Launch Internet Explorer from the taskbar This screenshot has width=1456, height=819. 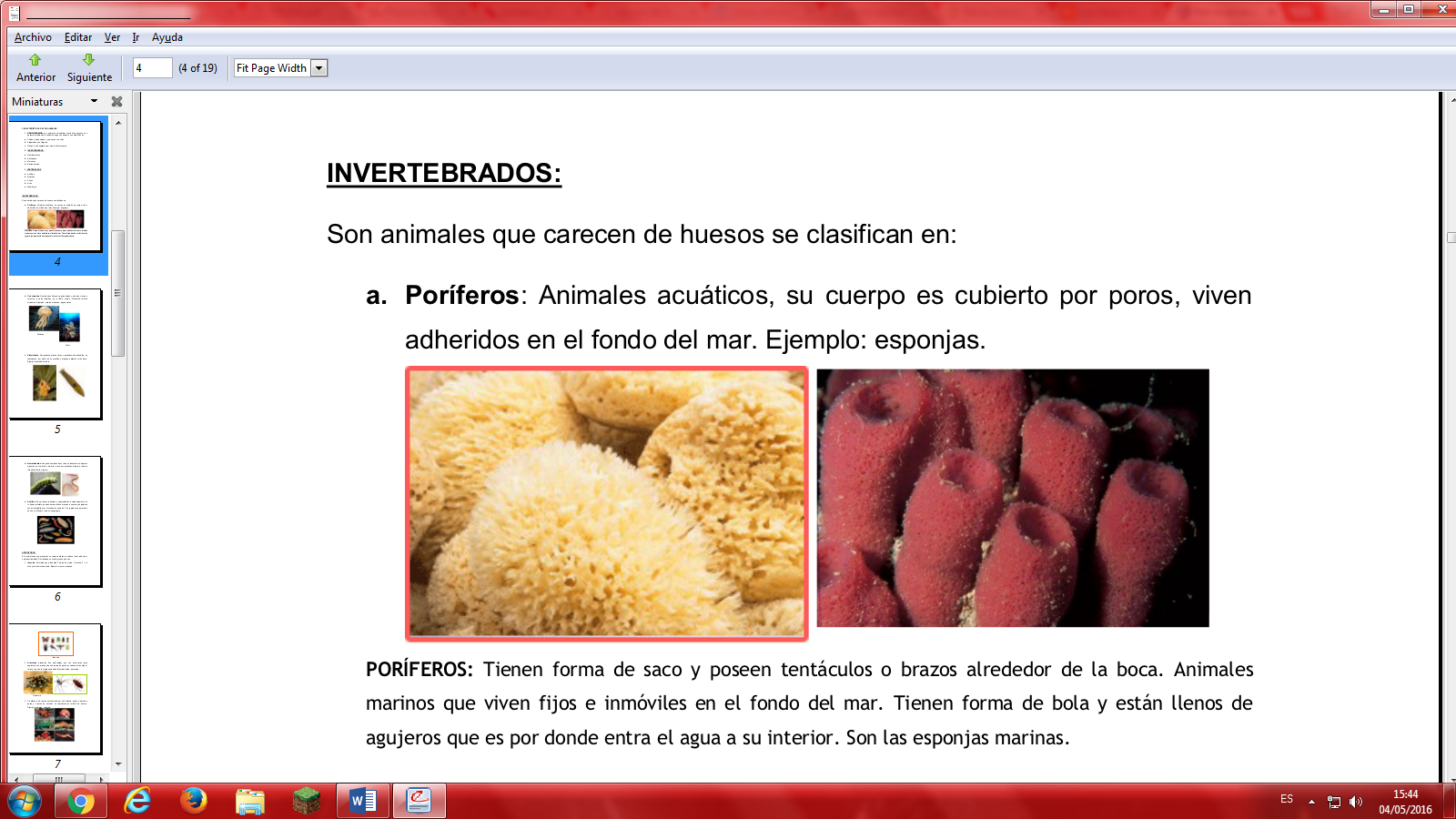137,802
